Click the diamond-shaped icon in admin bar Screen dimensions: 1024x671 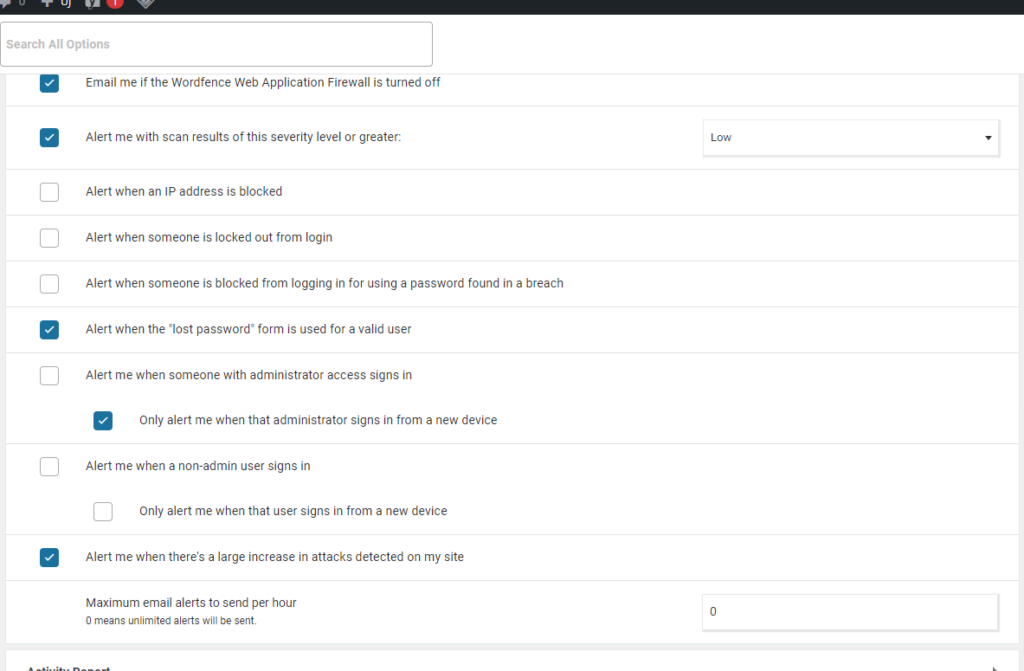pyautogui.click(x=145, y=3)
